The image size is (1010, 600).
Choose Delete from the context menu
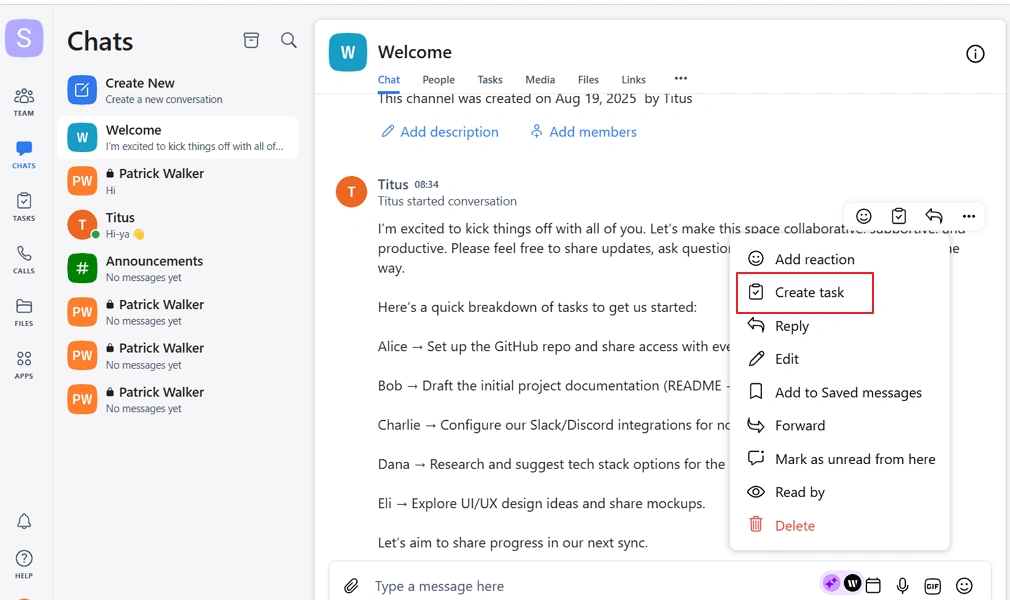pyautogui.click(x=839, y=526)
